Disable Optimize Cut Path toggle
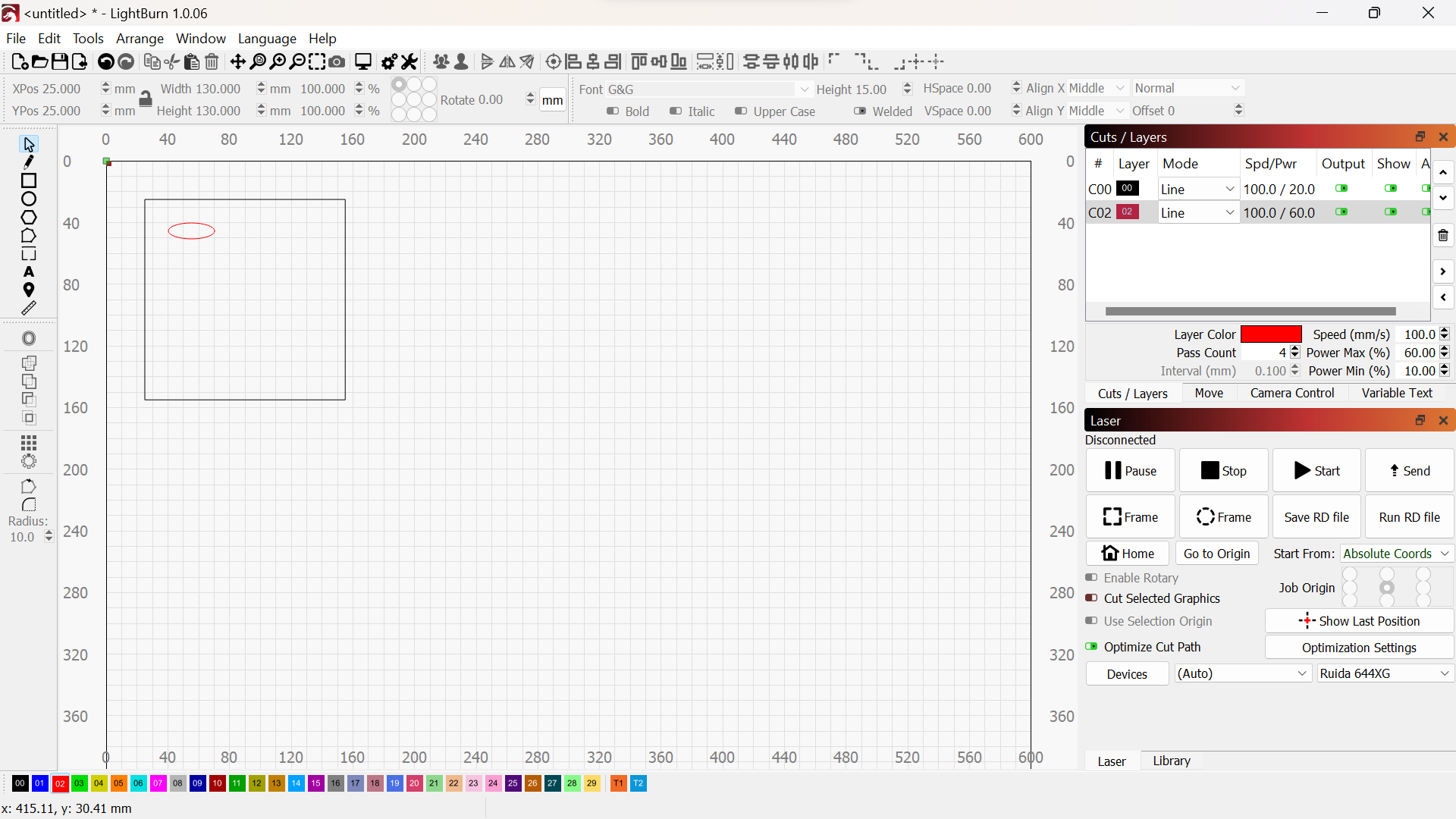The height and width of the screenshot is (819, 1456). click(x=1091, y=647)
